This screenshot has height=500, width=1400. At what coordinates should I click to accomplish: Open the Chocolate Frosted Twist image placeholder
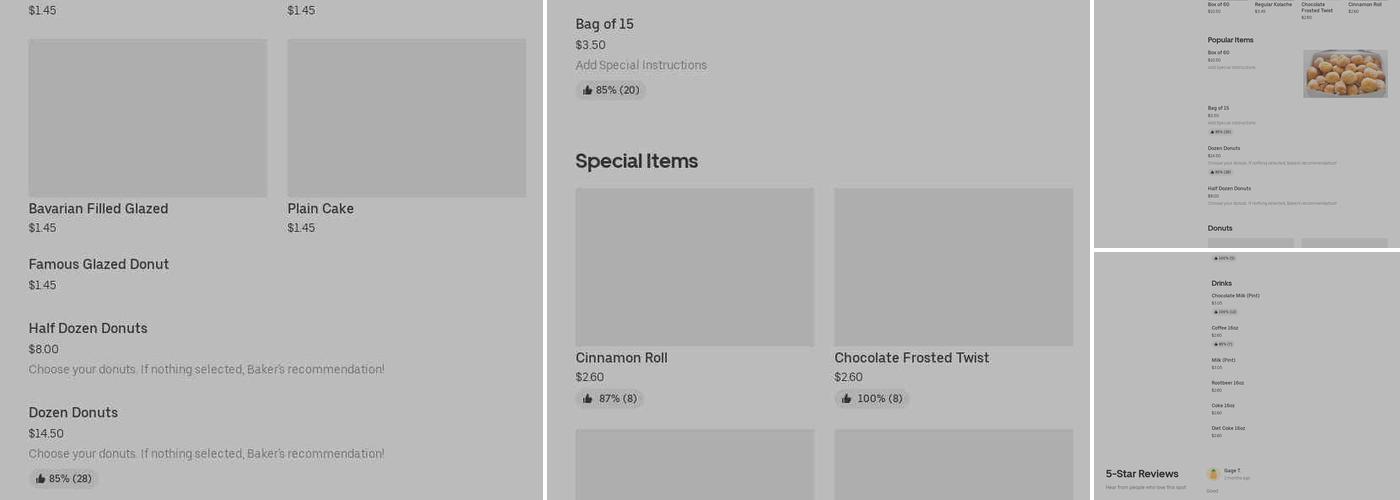pyautogui.click(x=953, y=267)
